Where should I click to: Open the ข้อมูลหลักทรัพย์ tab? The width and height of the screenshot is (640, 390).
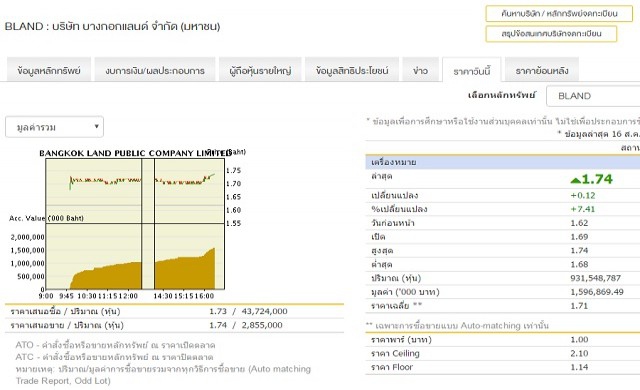49,70
